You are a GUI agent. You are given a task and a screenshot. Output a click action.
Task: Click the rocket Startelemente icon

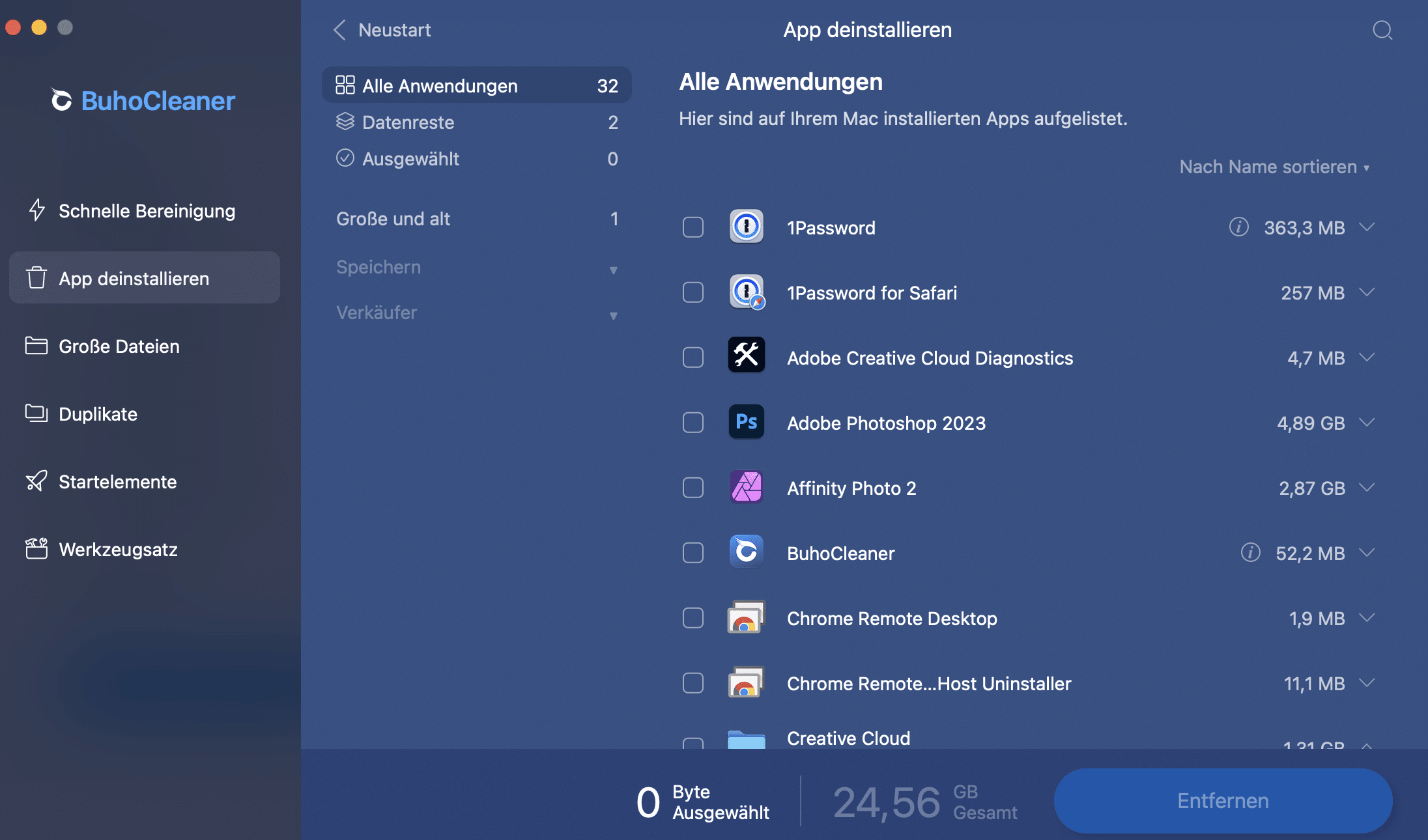(36, 481)
